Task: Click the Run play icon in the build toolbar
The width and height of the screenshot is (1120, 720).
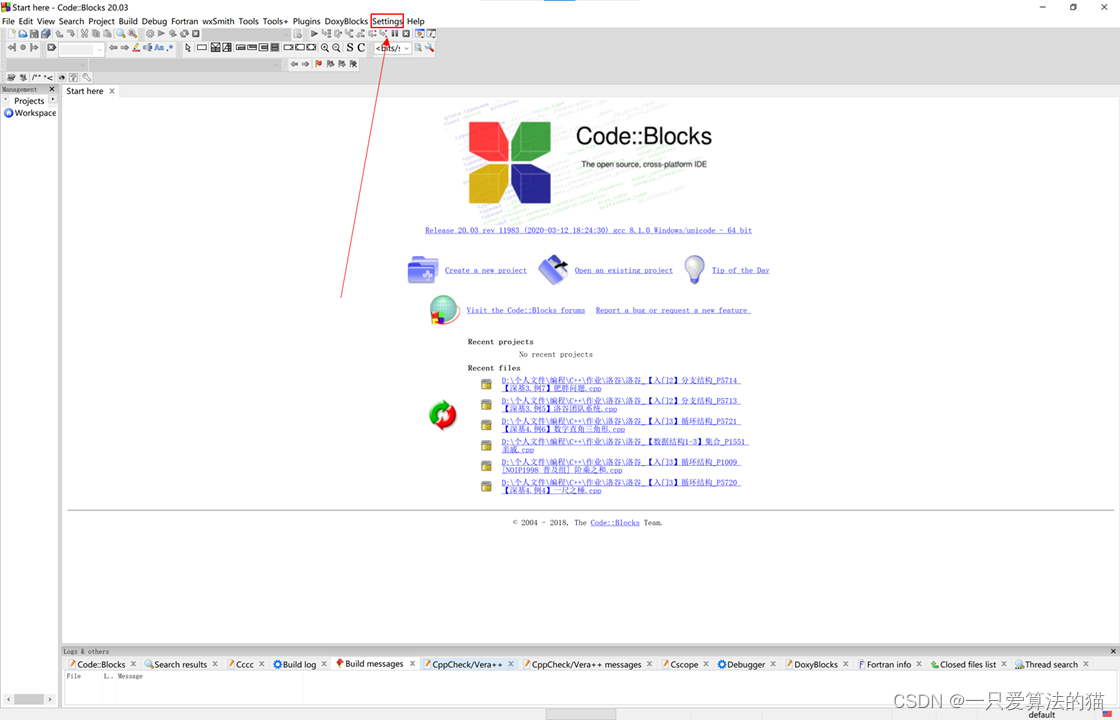Action: 161,34
